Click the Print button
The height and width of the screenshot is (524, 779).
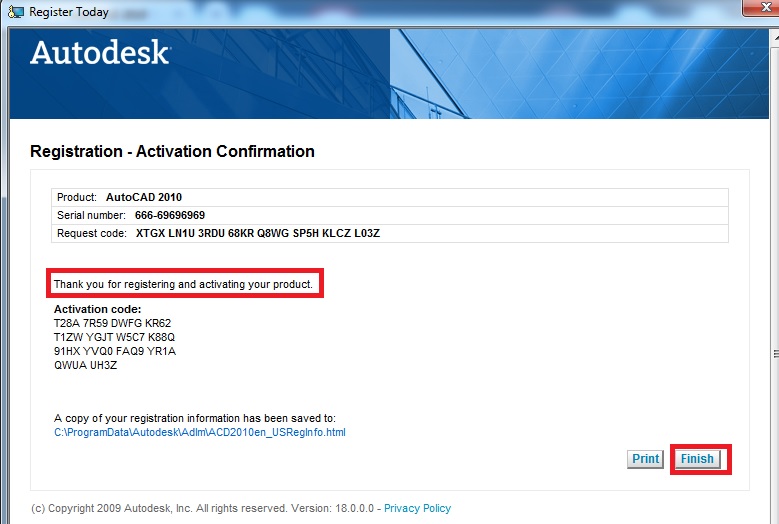(x=645, y=459)
